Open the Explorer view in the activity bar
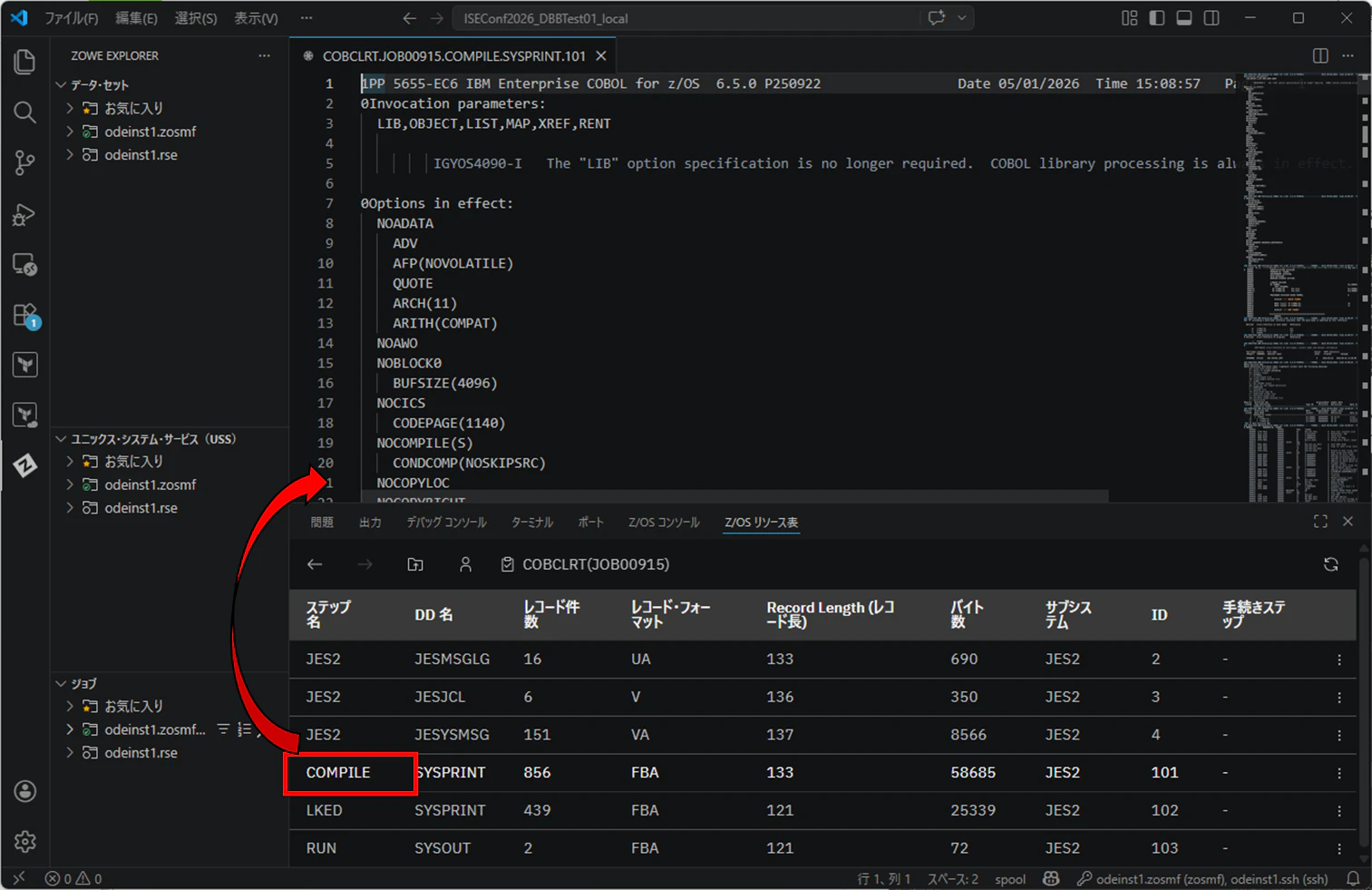 click(24, 62)
